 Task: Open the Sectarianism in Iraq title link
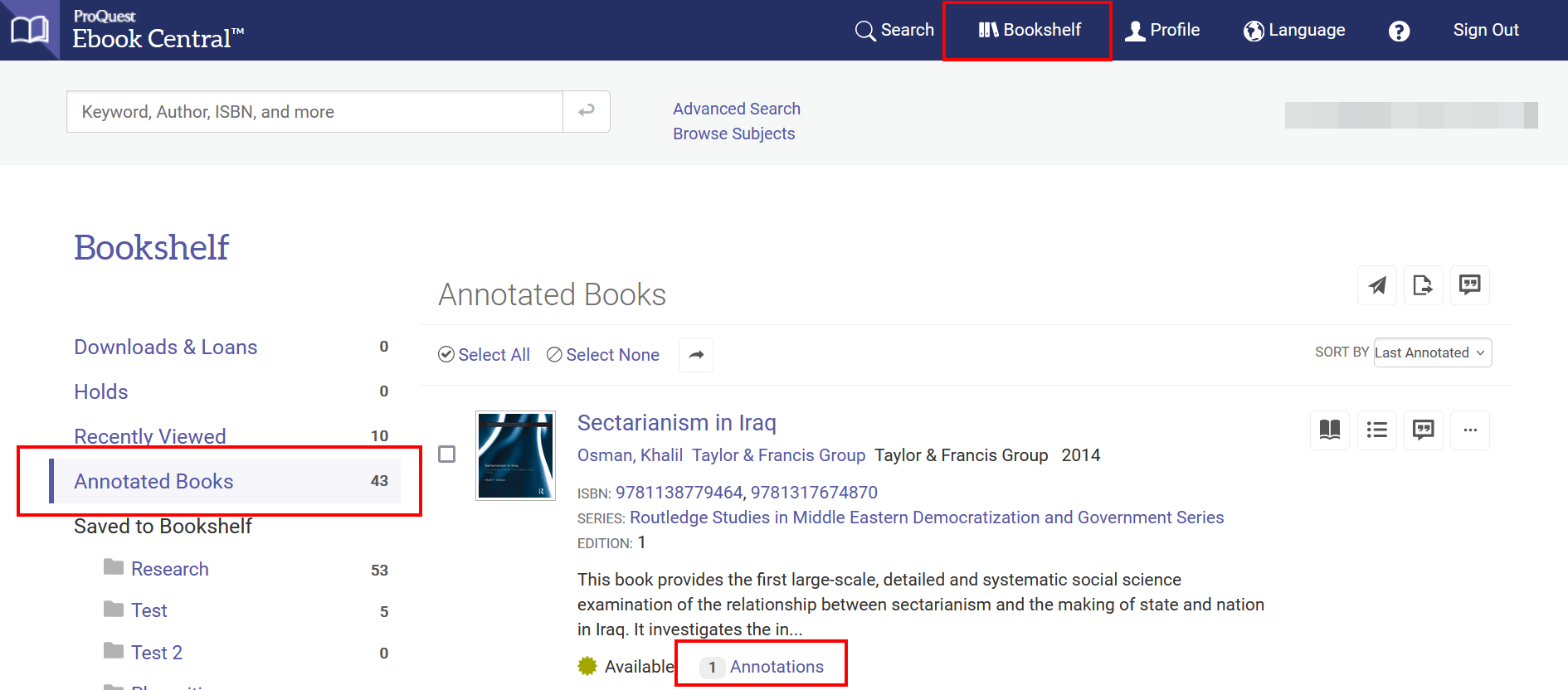click(x=677, y=423)
